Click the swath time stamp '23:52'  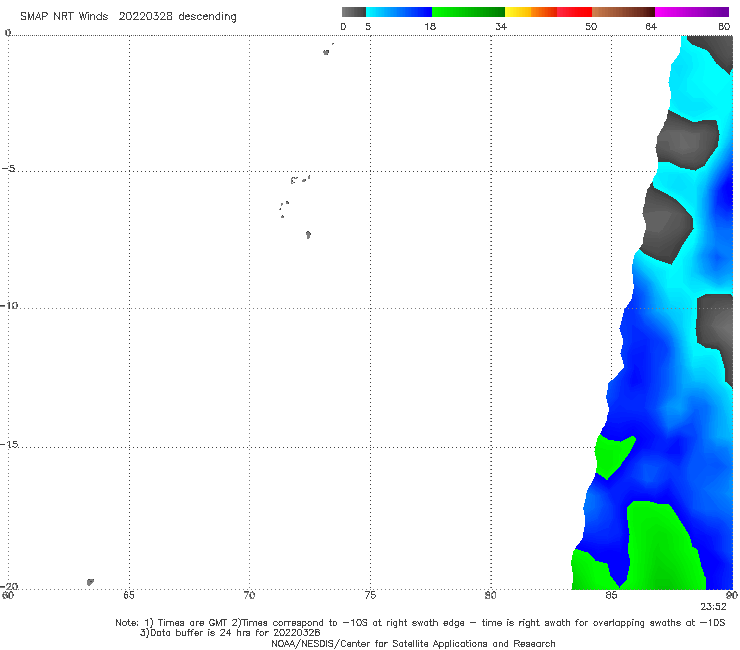[713, 607]
